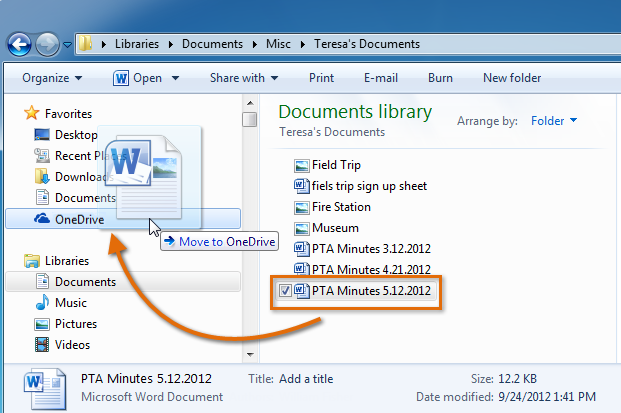The width and height of the screenshot is (621, 413).
Task: Open Arrange by Folder dropdown
Action: pyautogui.click(x=554, y=120)
